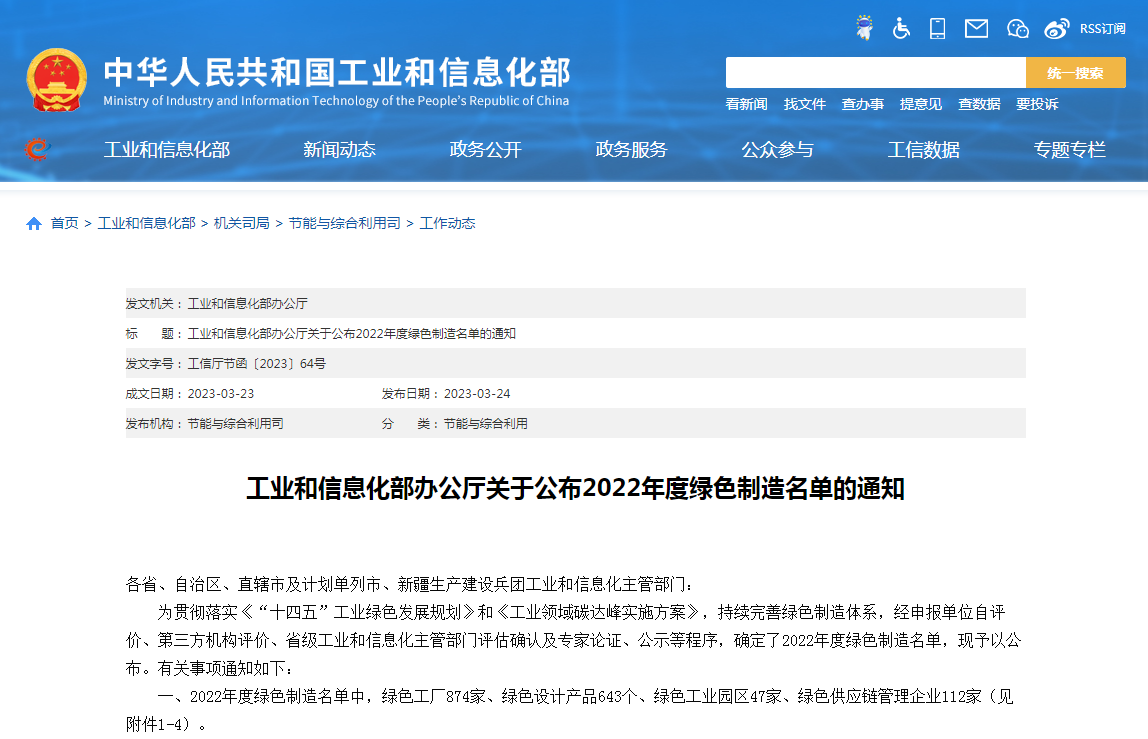Click 机关司局 breadcrumb link
This screenshot has height=739, width=1148.
[242, 223]
